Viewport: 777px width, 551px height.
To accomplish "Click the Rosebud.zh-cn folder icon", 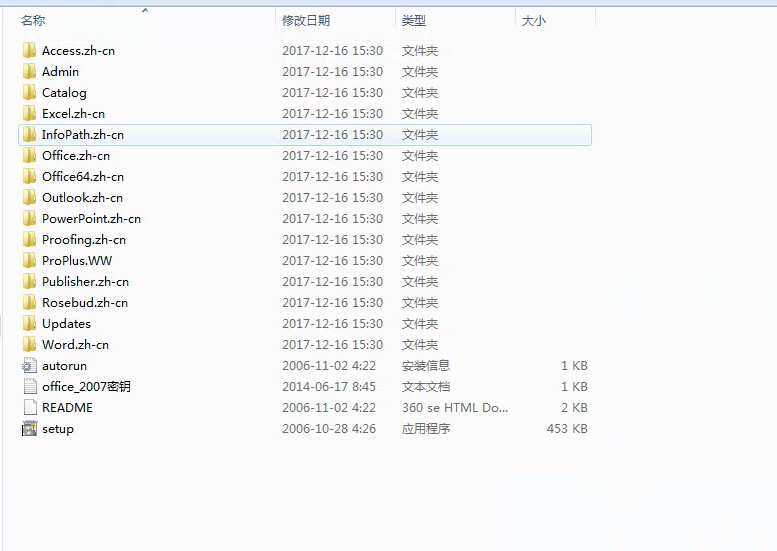I will point(30,302).
